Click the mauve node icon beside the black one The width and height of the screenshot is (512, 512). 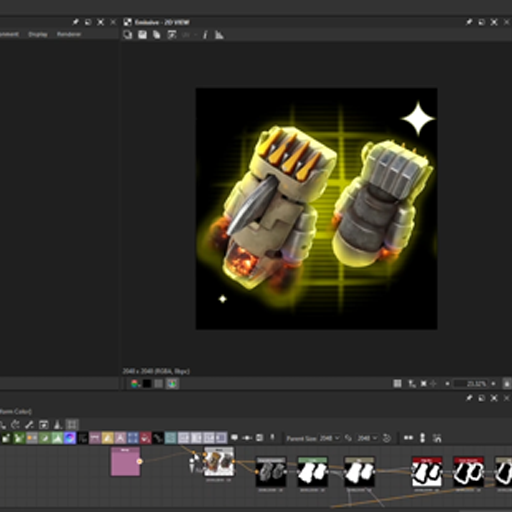95,438
